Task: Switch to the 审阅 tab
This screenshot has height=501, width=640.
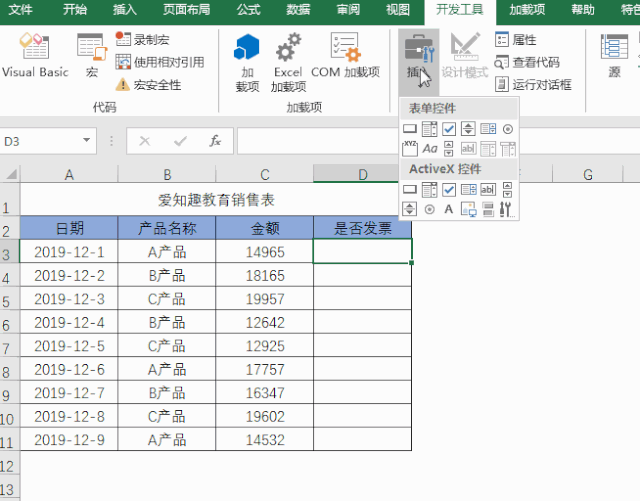Action: click(x=348, y=9)
